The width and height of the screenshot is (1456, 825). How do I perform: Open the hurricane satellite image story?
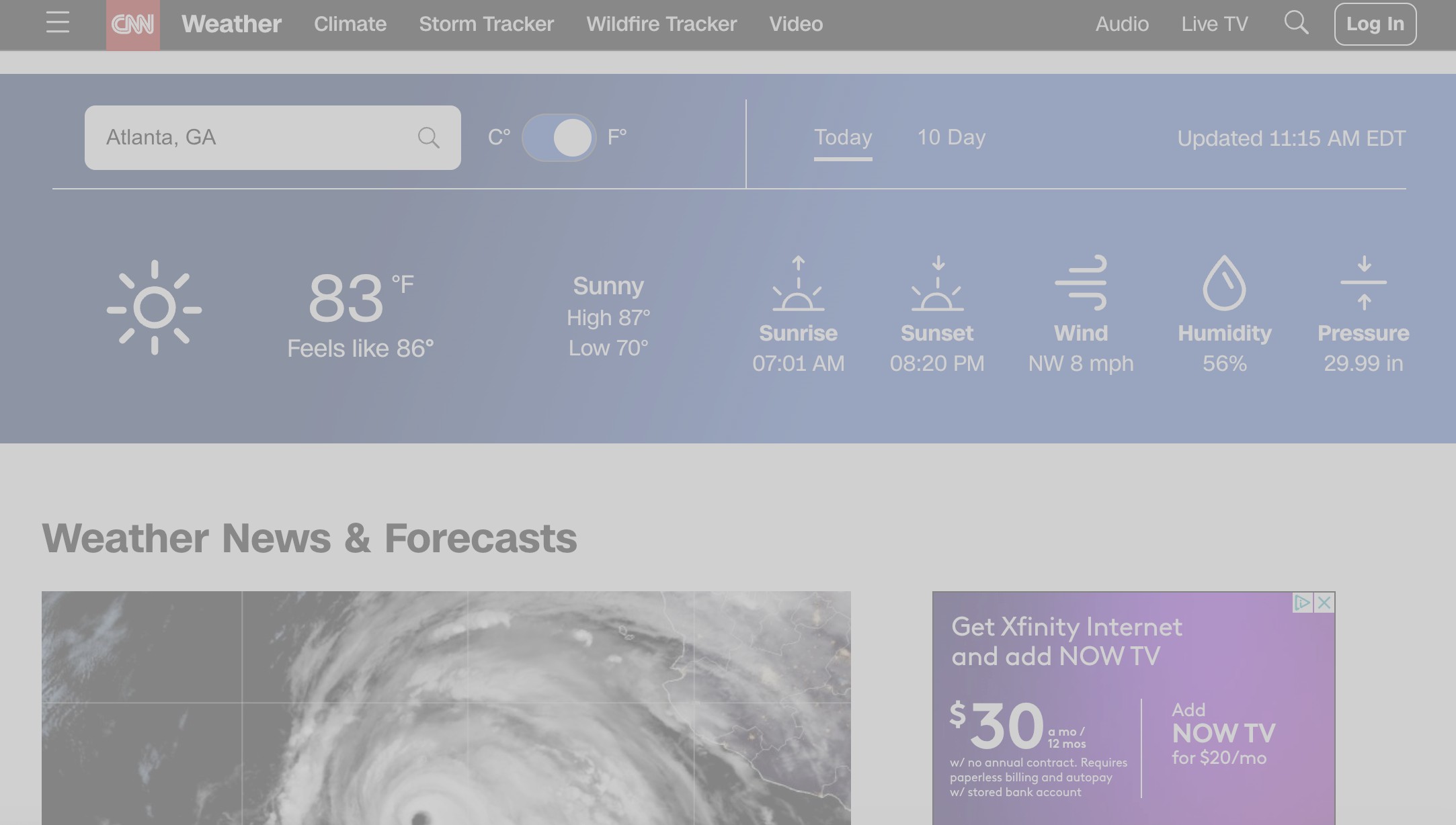tap(446, 708)
